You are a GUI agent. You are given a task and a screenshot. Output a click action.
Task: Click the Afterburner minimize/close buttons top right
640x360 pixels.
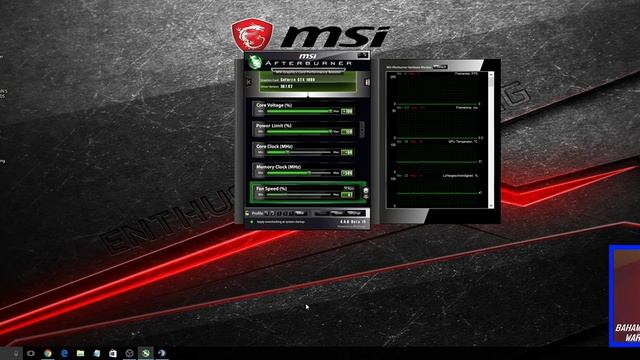coord(363,55)
